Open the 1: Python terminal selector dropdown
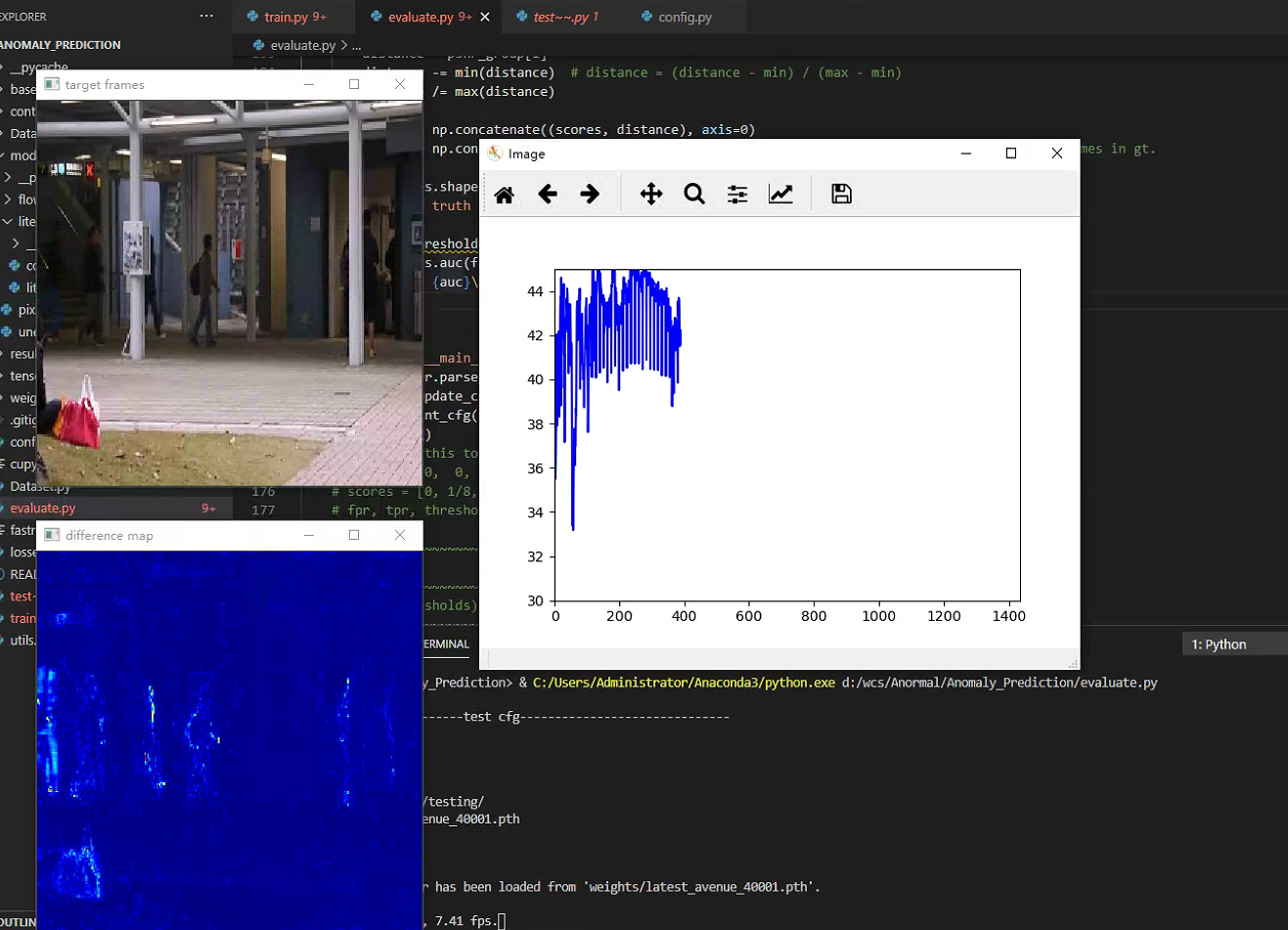 click(x=1234, y=643)
